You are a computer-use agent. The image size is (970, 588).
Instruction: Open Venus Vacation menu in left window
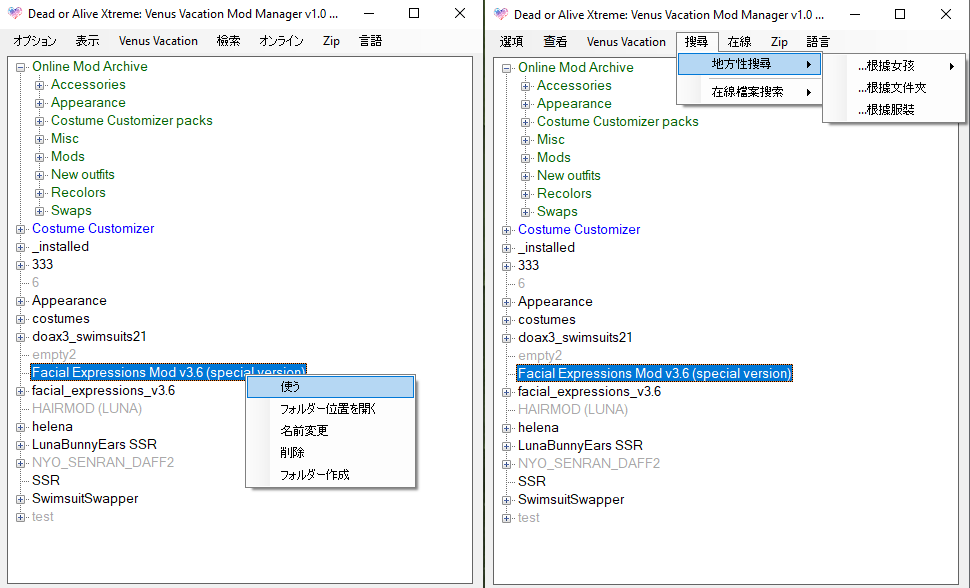tap(158, 41)
